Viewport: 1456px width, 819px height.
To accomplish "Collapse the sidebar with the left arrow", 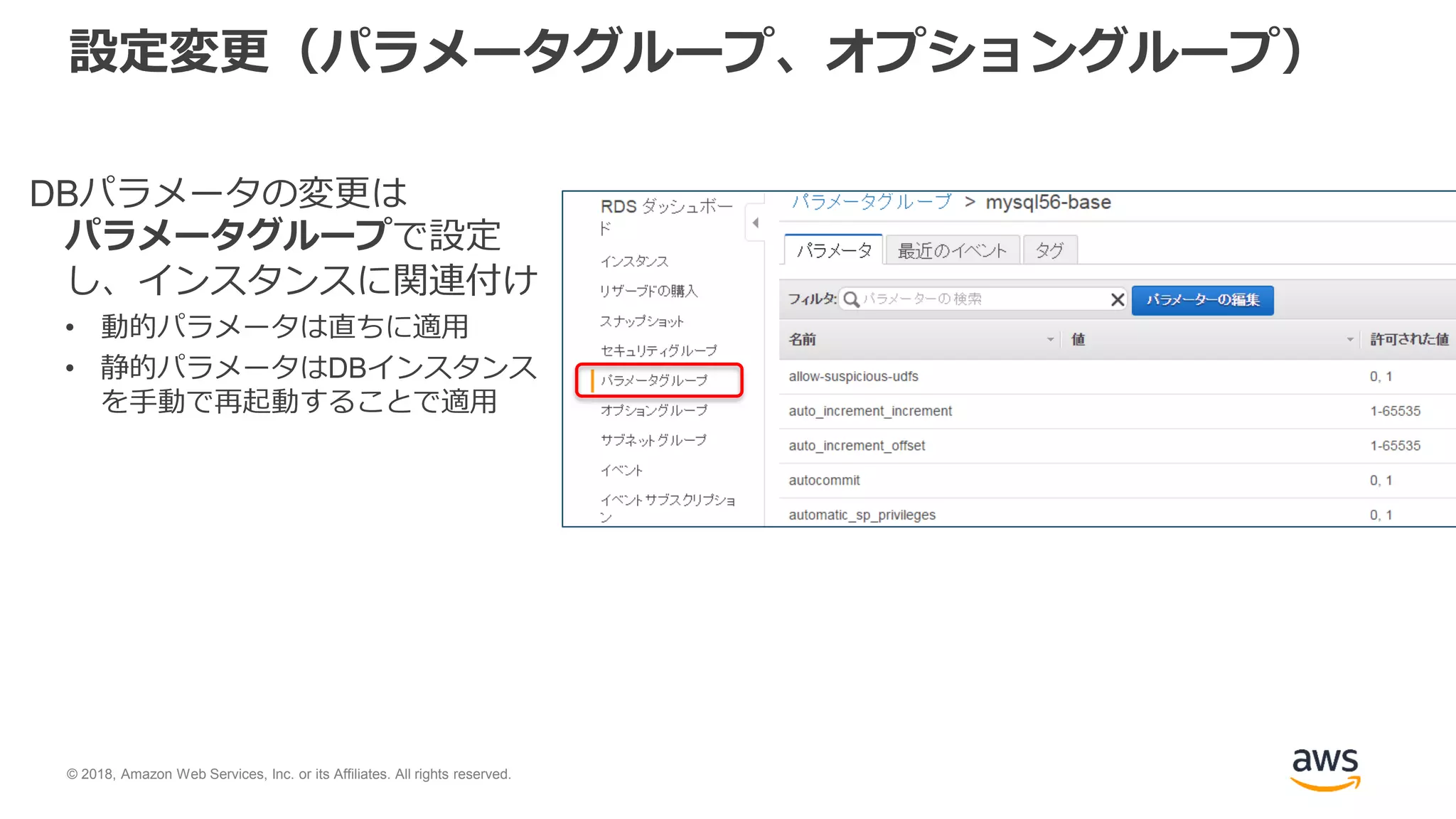I will [755, 223].
